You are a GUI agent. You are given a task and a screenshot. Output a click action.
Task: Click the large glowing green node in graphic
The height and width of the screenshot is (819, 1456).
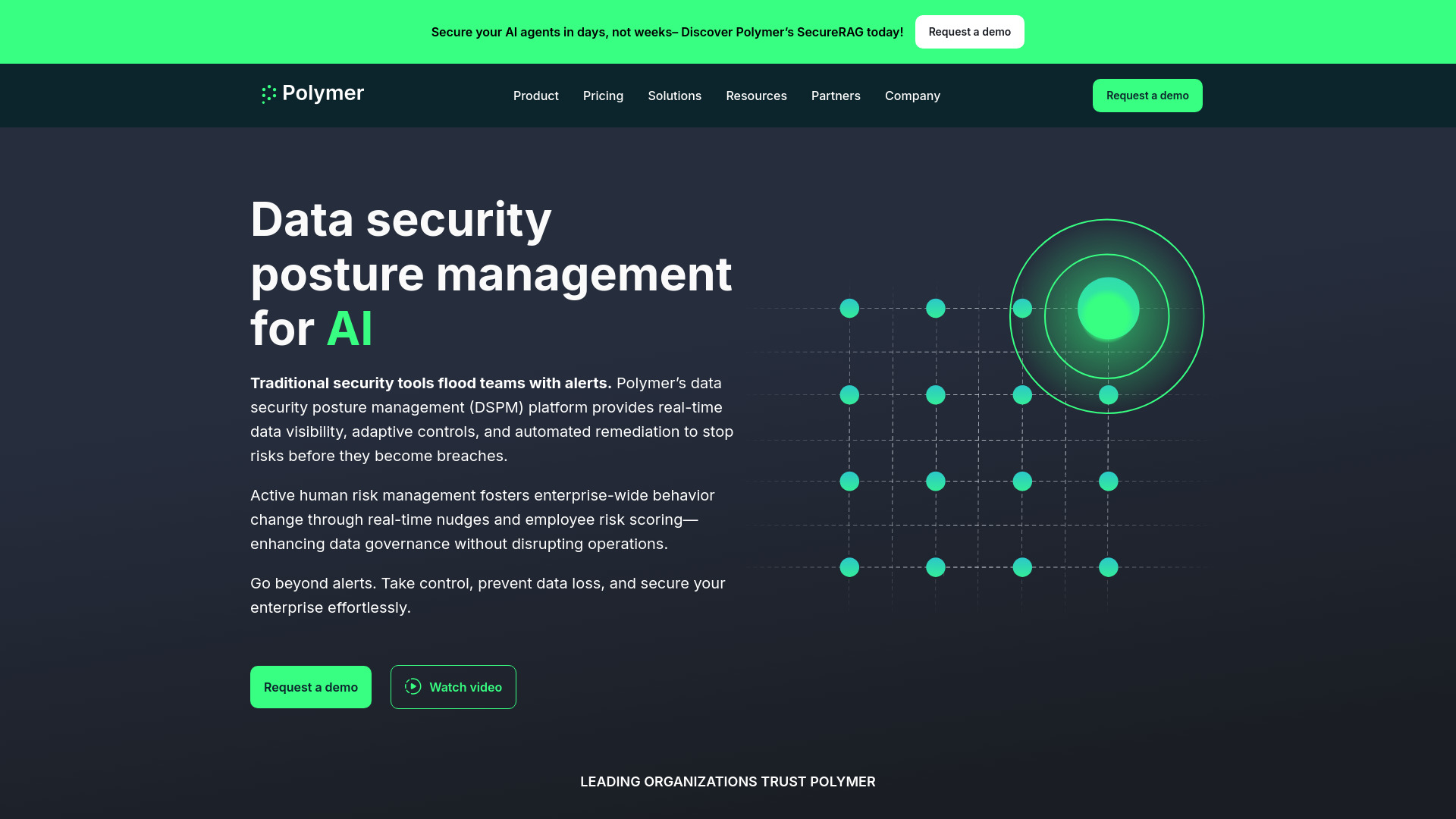(1108, 308)
